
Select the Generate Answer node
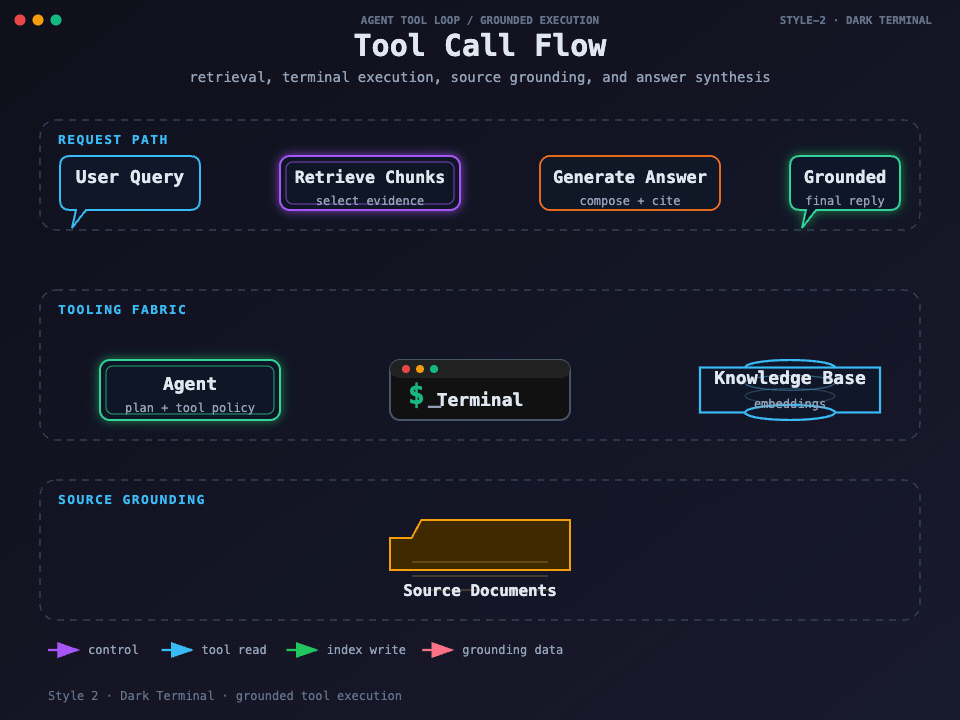point(629,183)
